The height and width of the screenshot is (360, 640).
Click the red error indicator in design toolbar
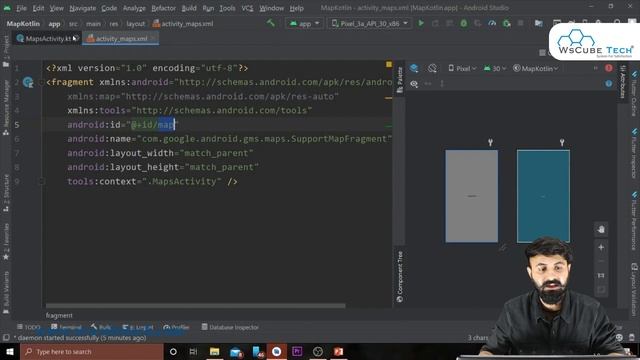pos(609,68)
